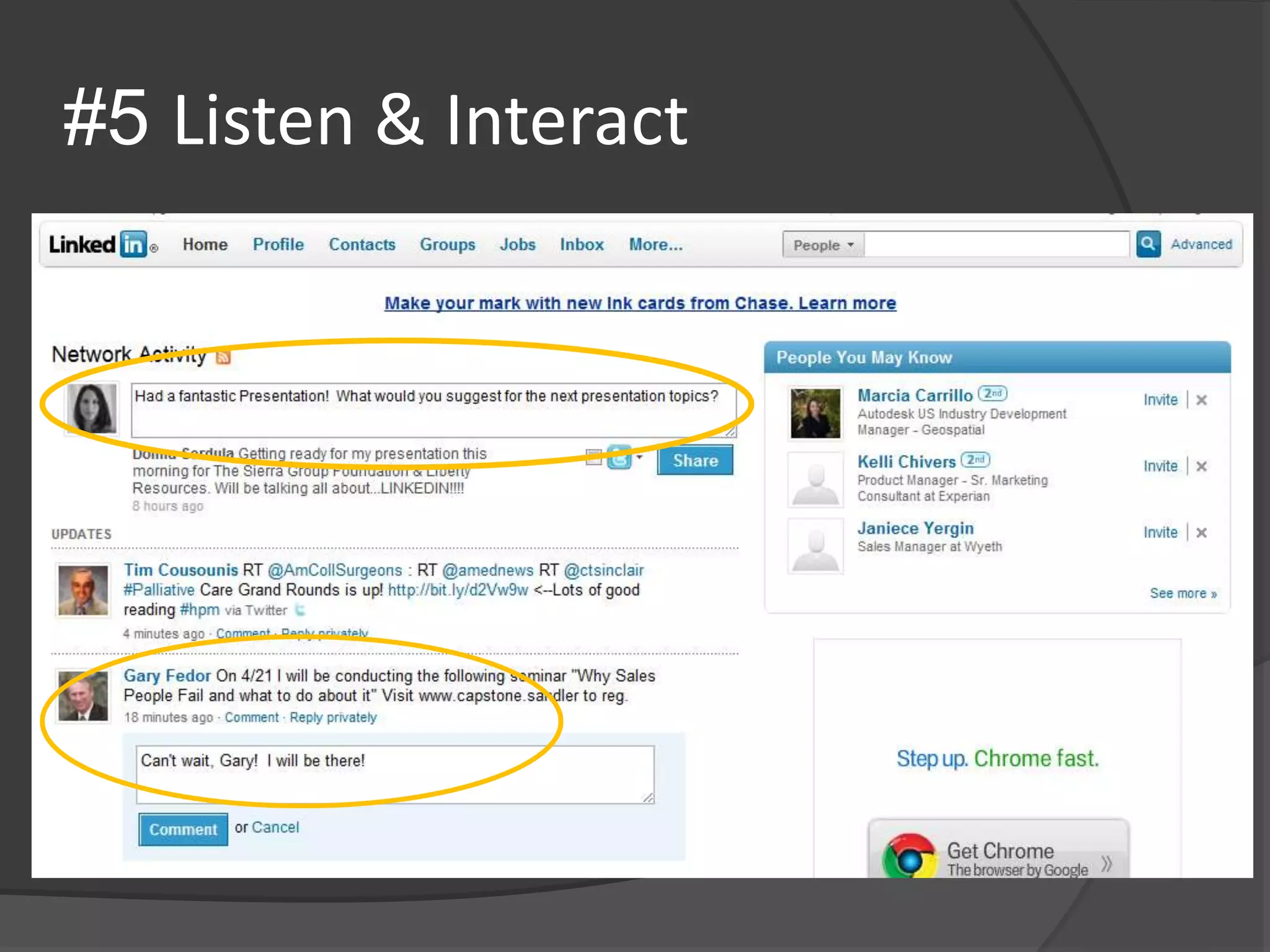Click the Google Chrome logo icon

(x=909, y=858)
